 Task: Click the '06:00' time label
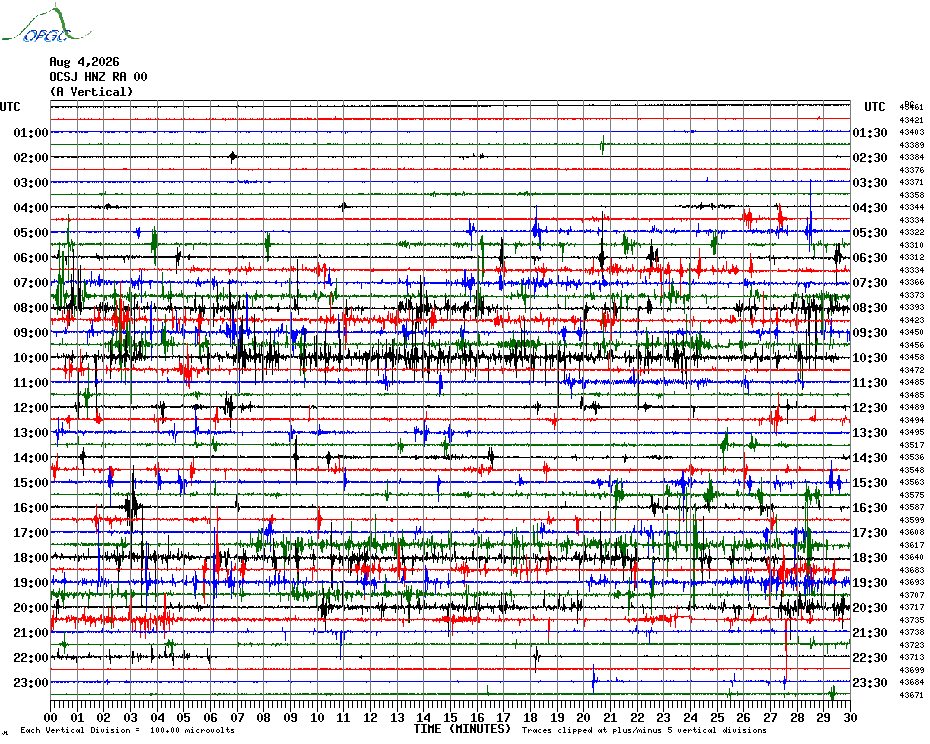point(31,257)
